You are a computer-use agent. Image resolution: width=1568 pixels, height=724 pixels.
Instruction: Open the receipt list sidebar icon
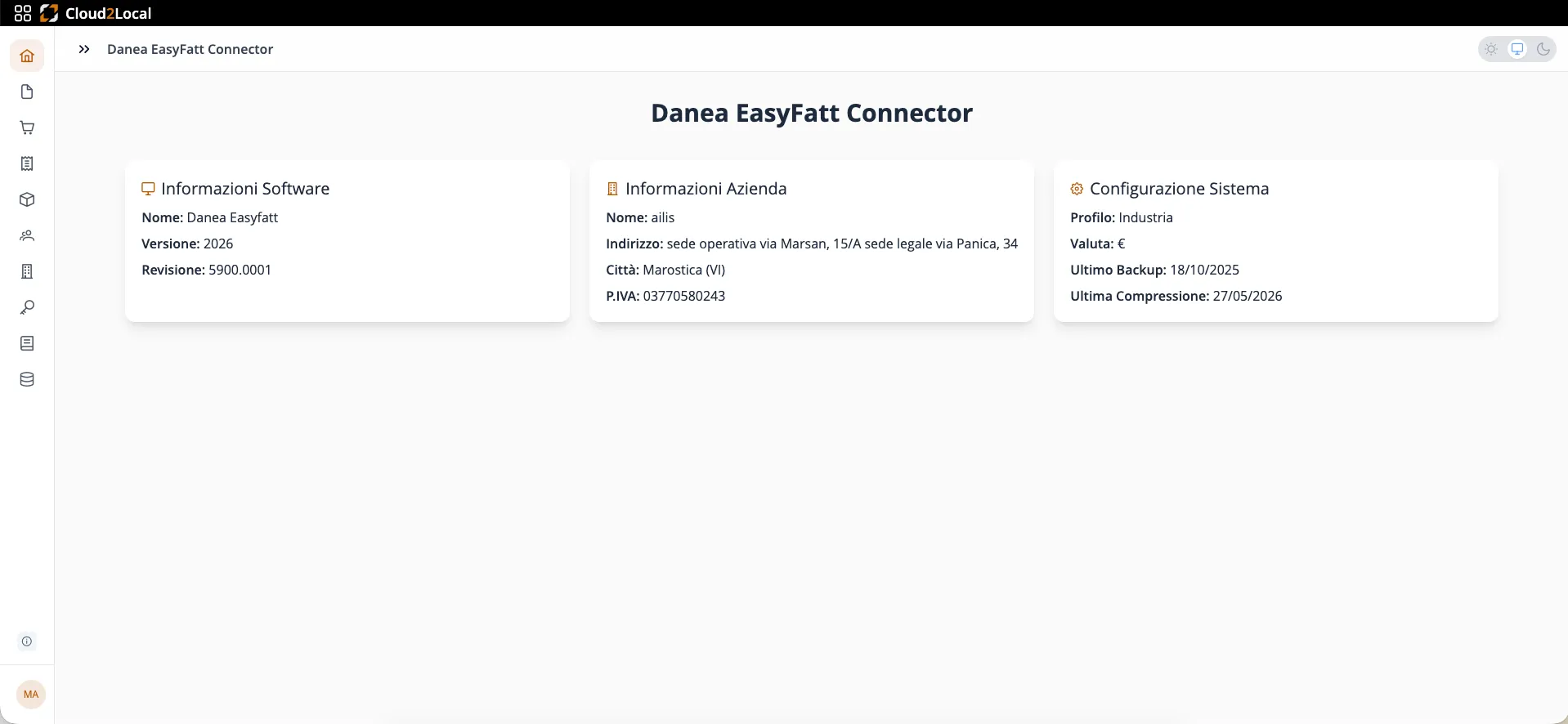[x=27, y=163]
